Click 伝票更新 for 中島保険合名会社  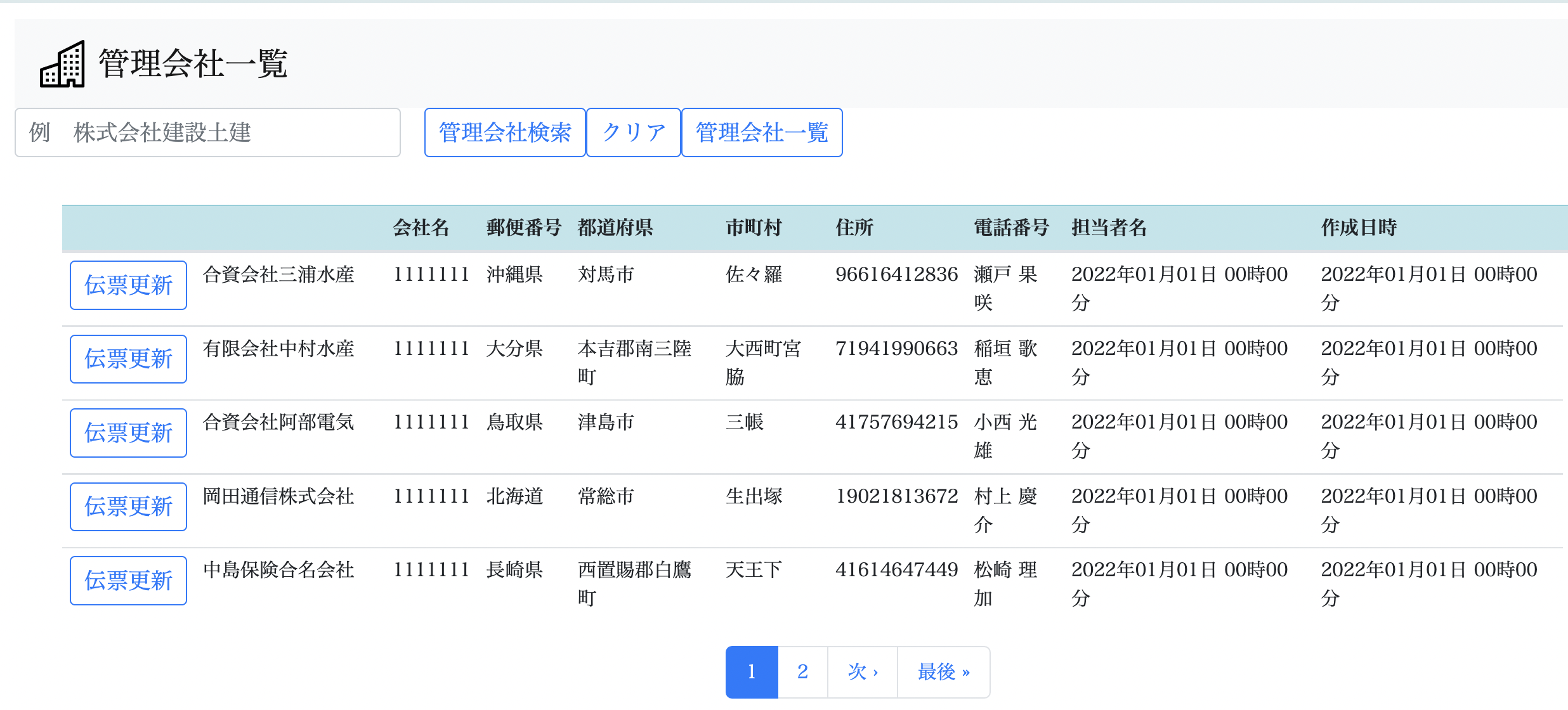tap(128, 581)
